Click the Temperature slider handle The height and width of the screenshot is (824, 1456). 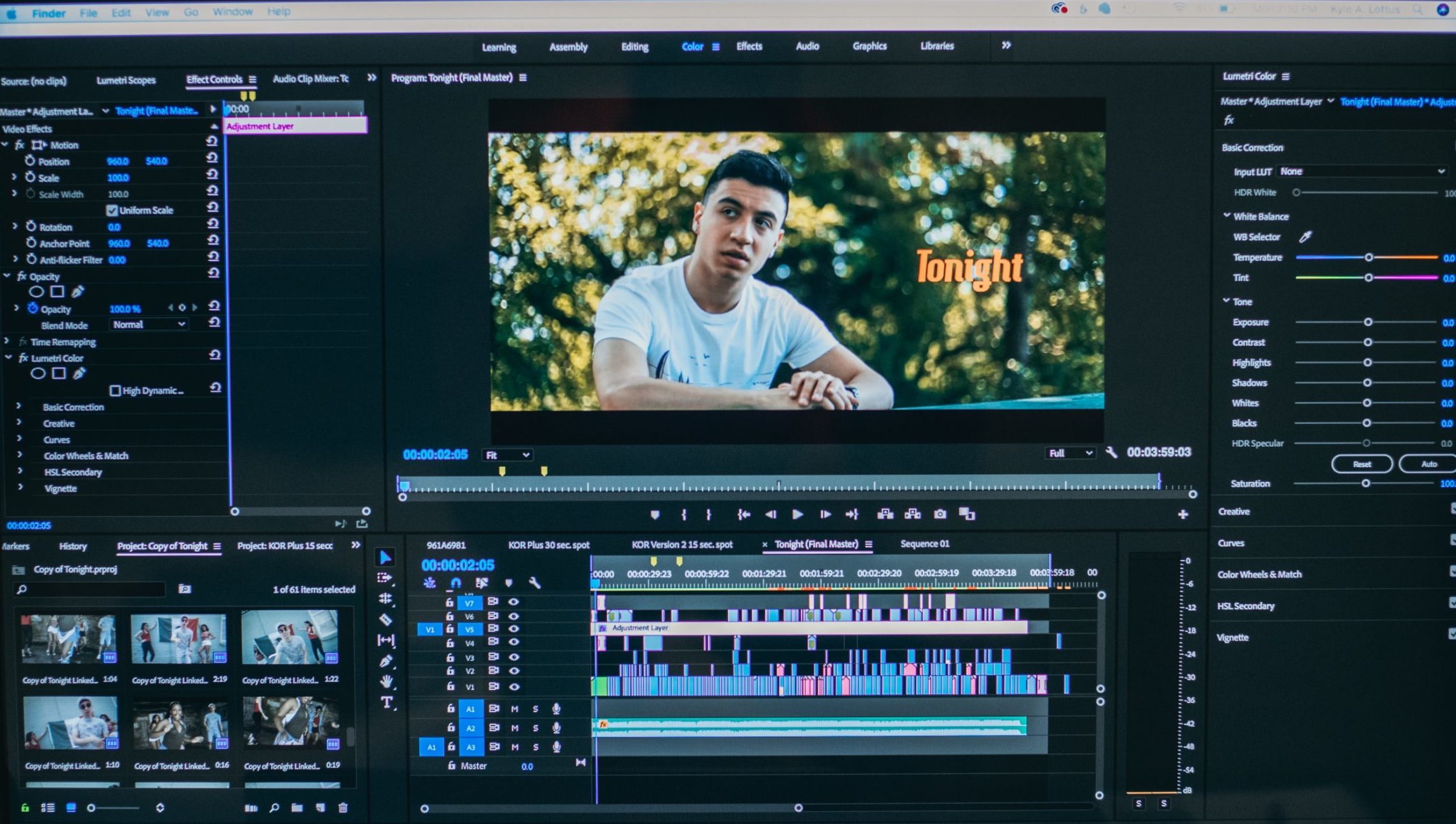point(1368,258)
